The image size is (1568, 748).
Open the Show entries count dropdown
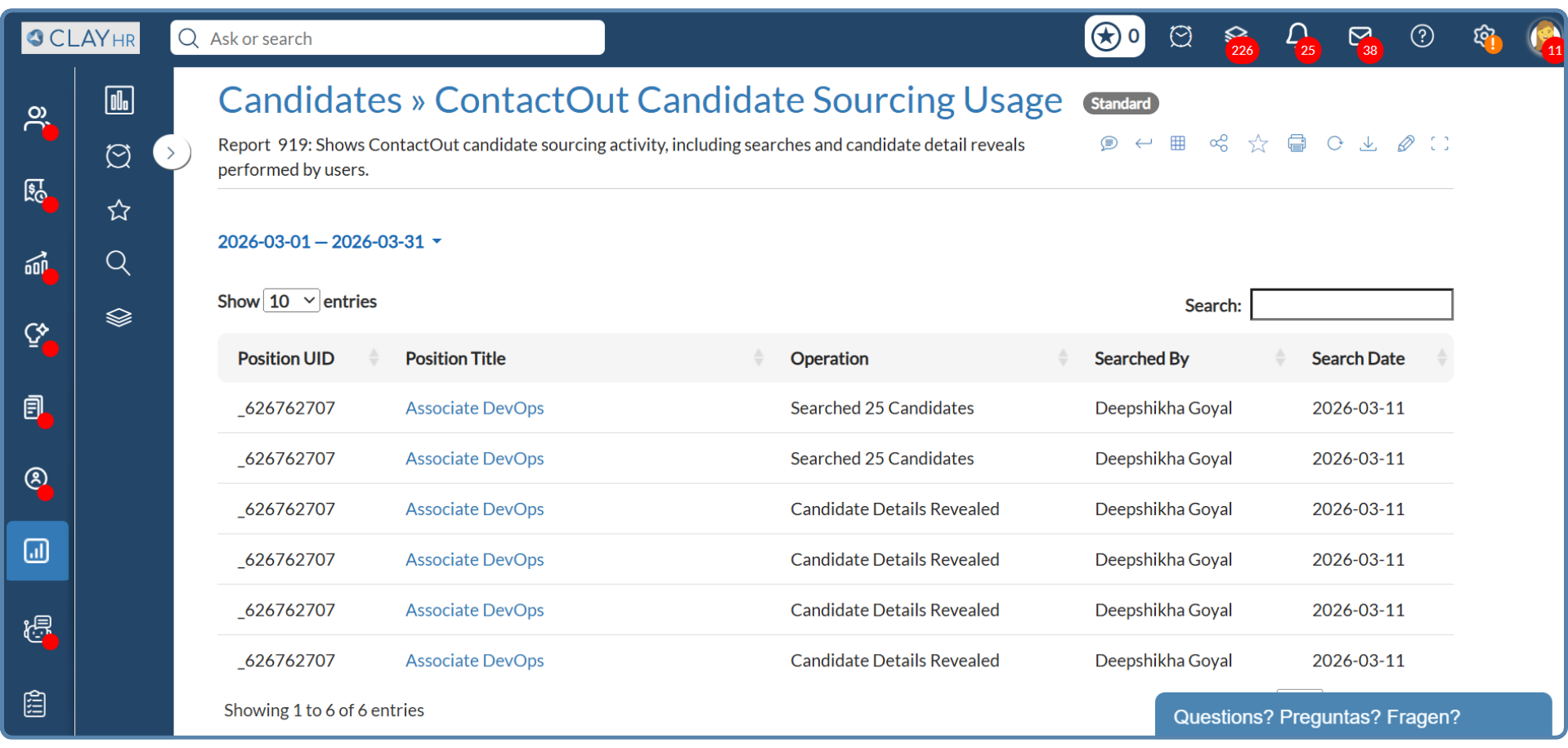pos(291,301)
